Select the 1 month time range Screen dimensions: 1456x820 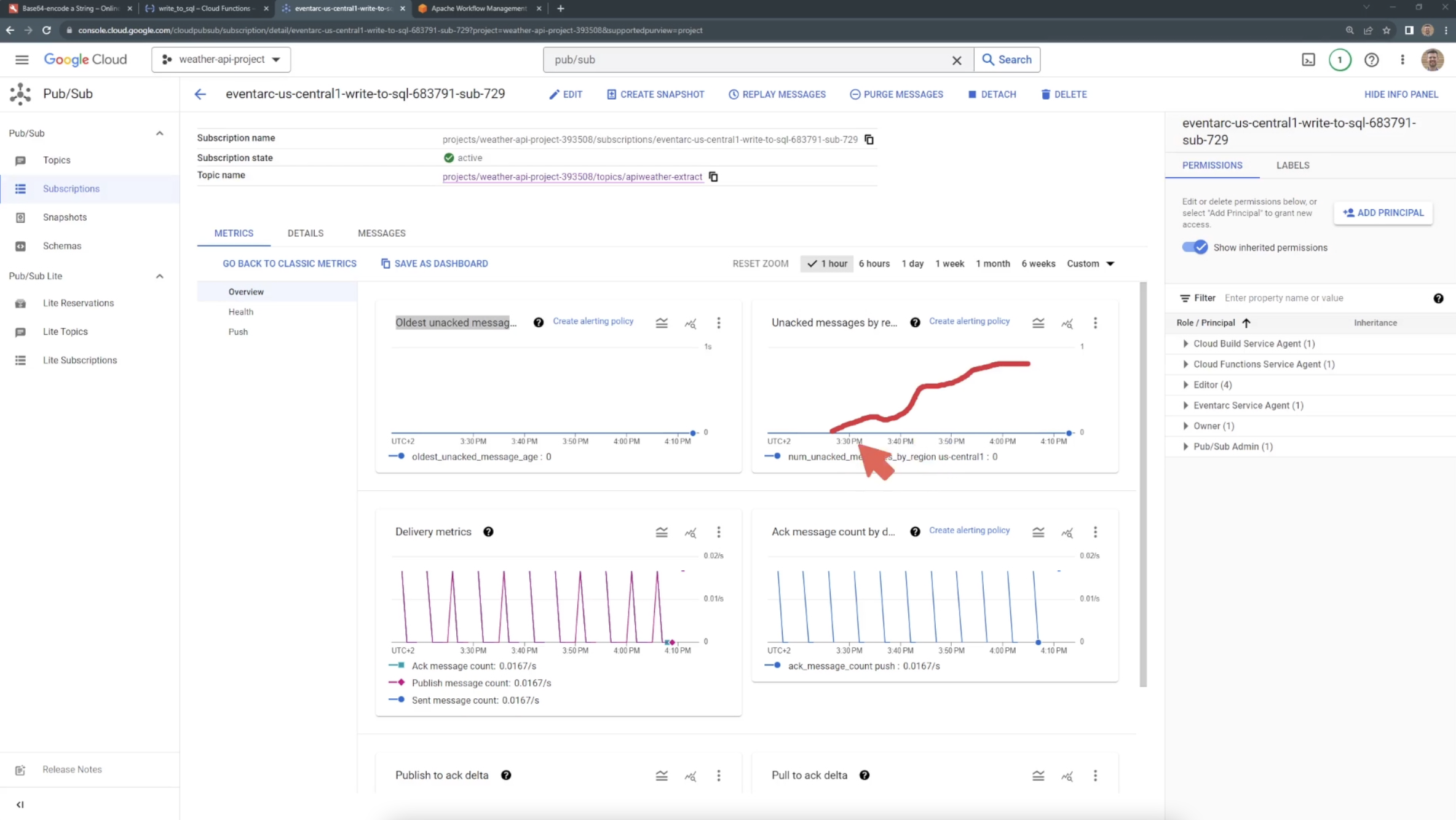(993, 263)
